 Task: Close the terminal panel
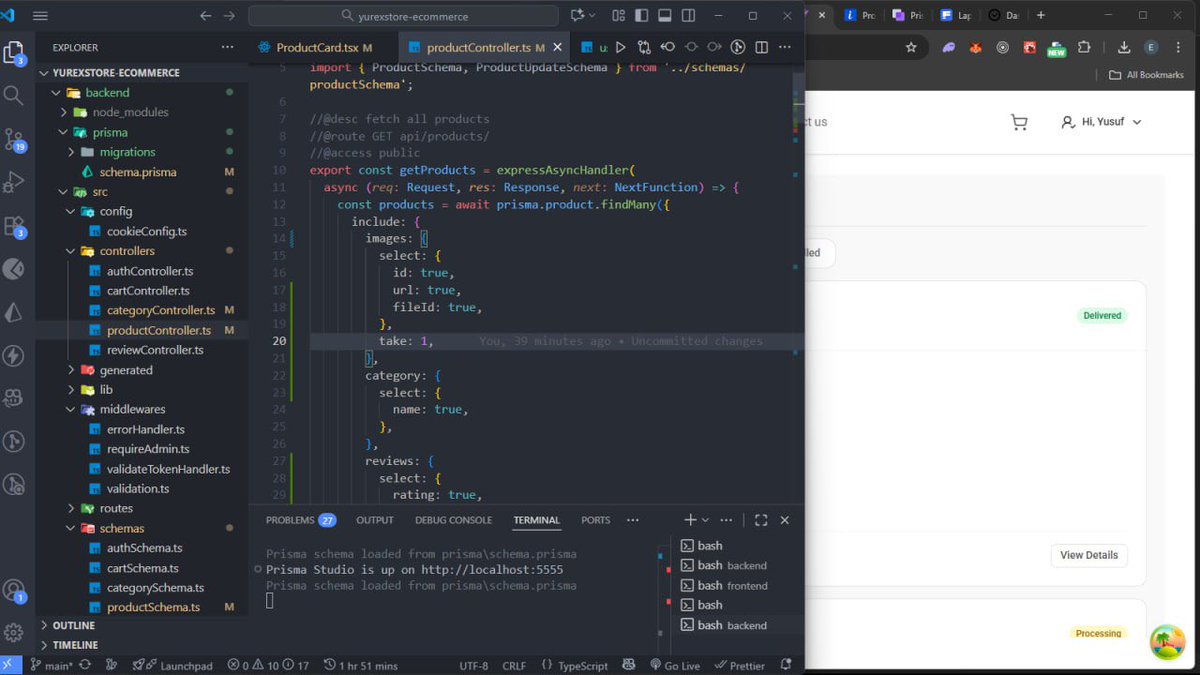pos(785,520)
